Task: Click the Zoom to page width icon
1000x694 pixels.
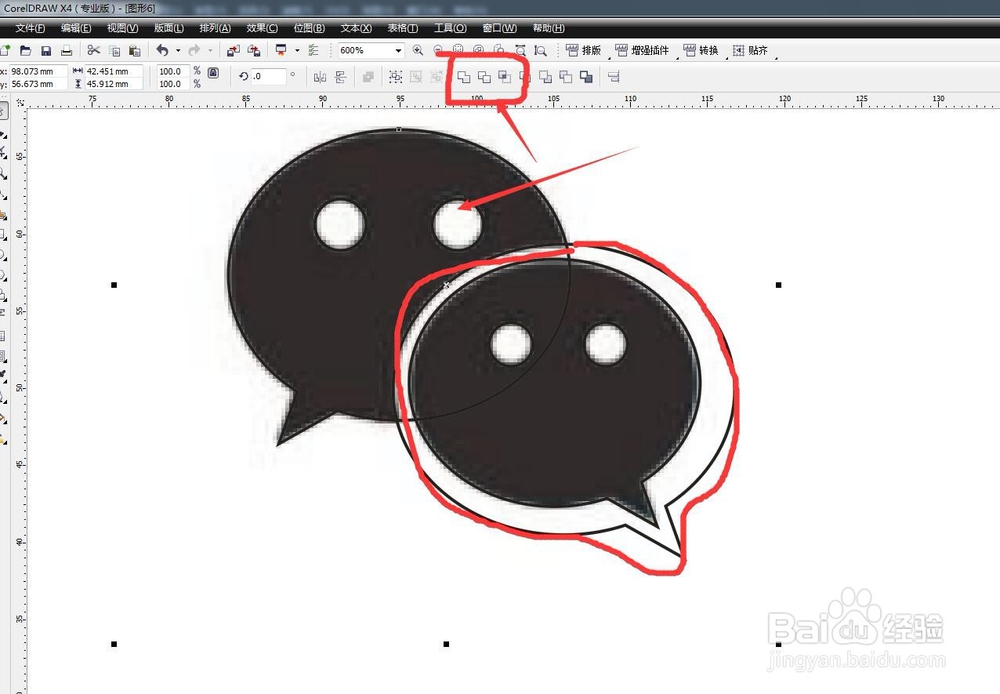Action: click(x=520, y=50)
